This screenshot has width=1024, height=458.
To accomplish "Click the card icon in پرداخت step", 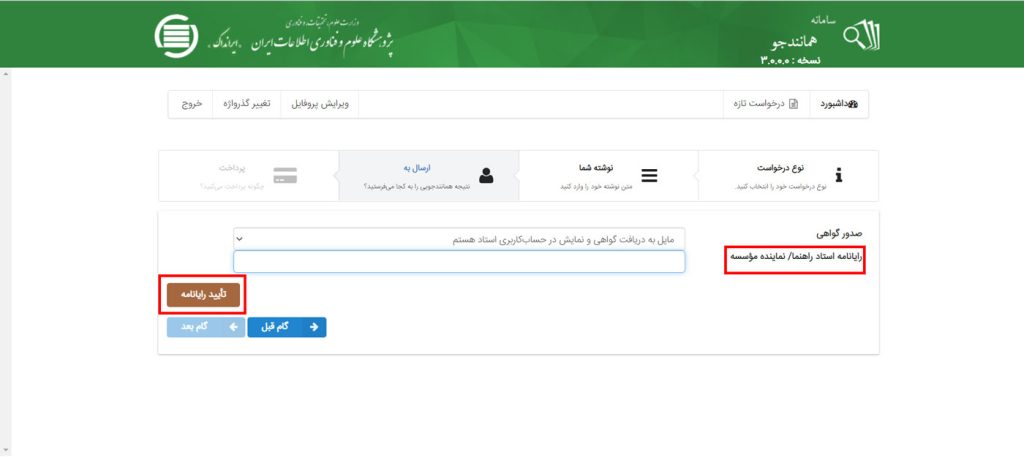I will click(285, 175).
